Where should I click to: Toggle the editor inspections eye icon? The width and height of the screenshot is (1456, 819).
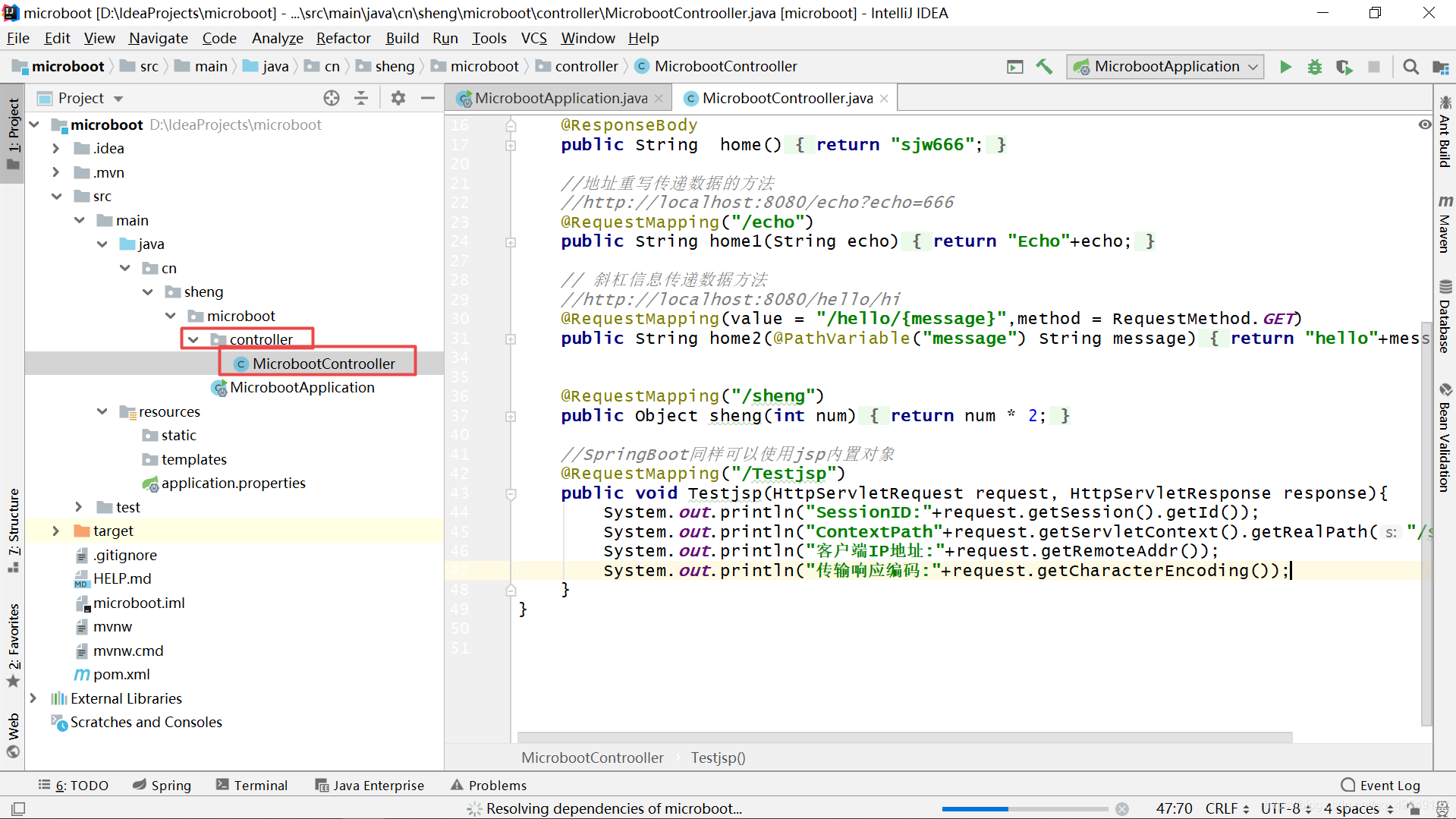tap(1425, 124)
